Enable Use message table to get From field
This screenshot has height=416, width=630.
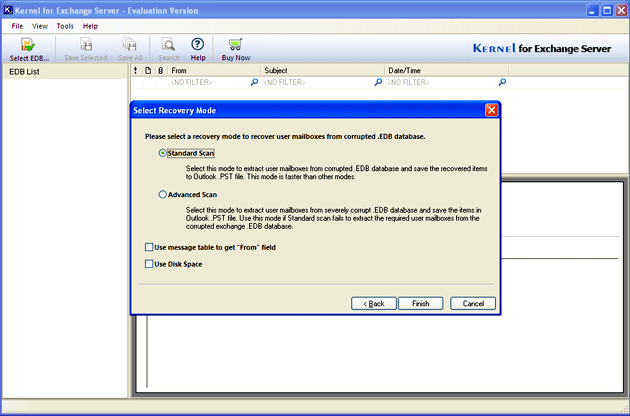149,247
